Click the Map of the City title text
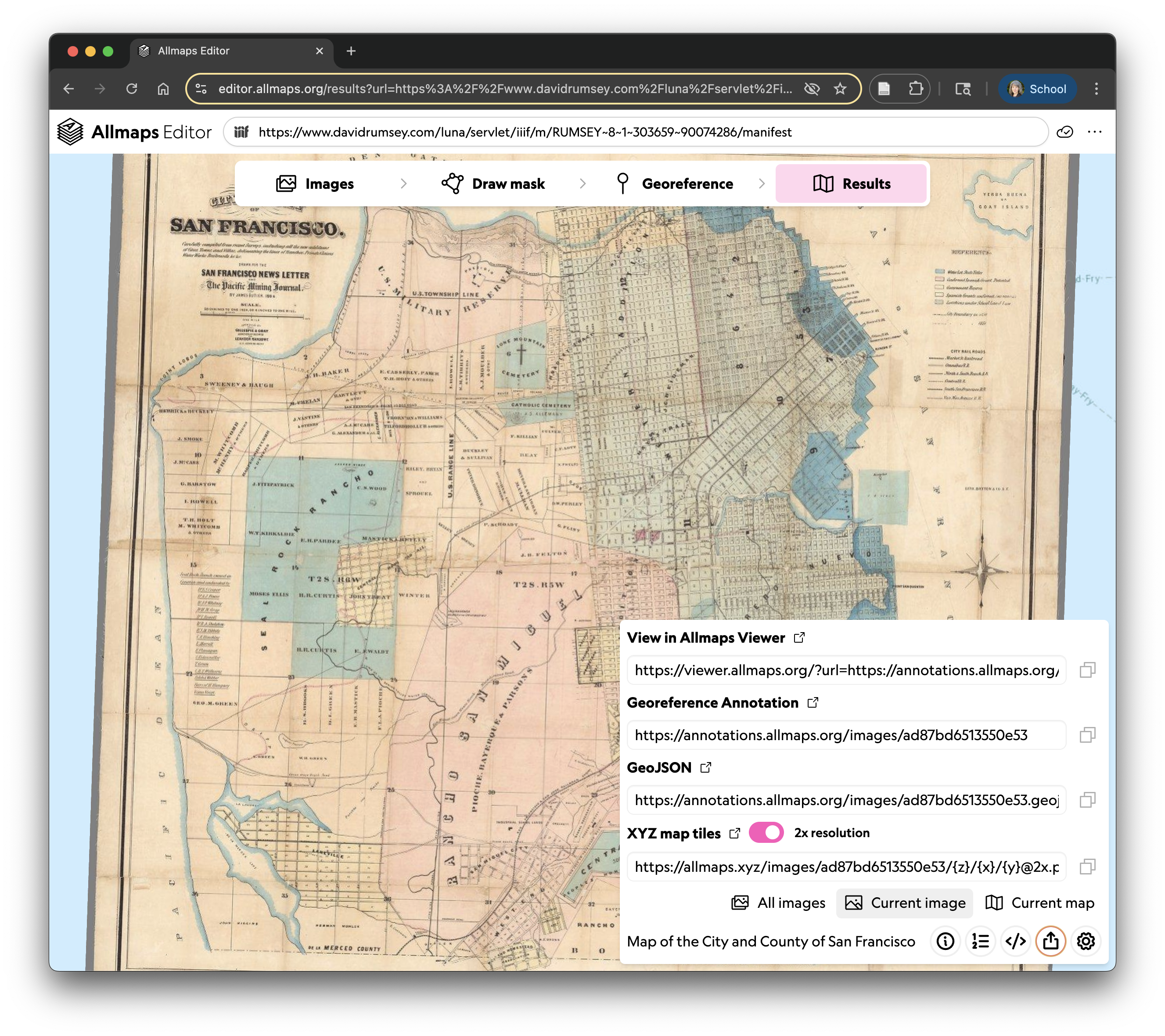 coord(770,942)
